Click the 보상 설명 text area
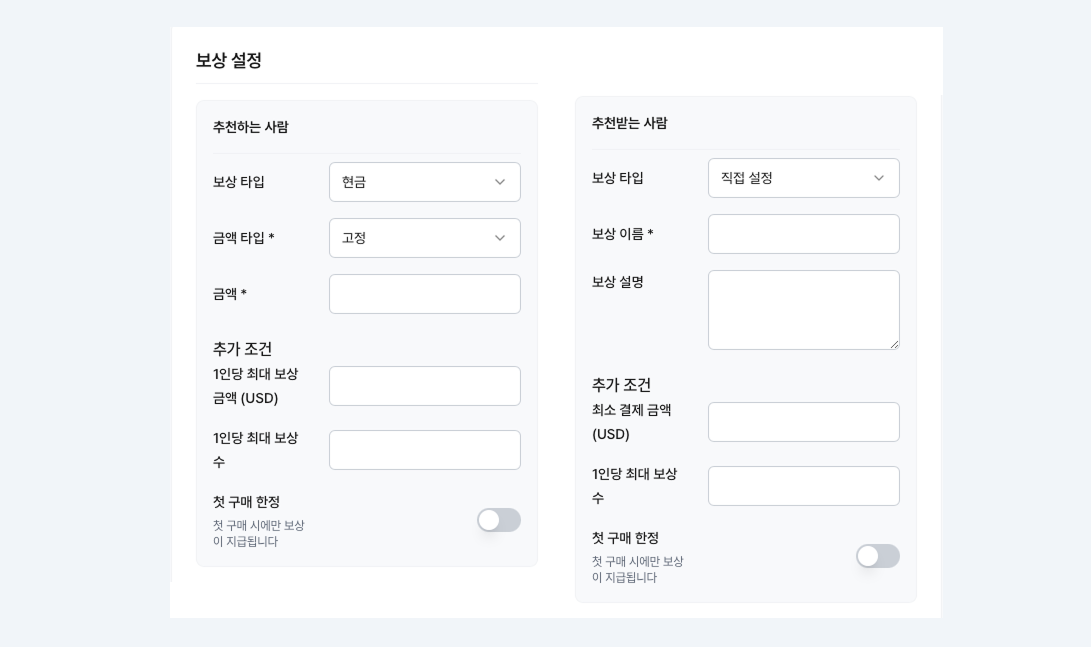 coord(804,309)
